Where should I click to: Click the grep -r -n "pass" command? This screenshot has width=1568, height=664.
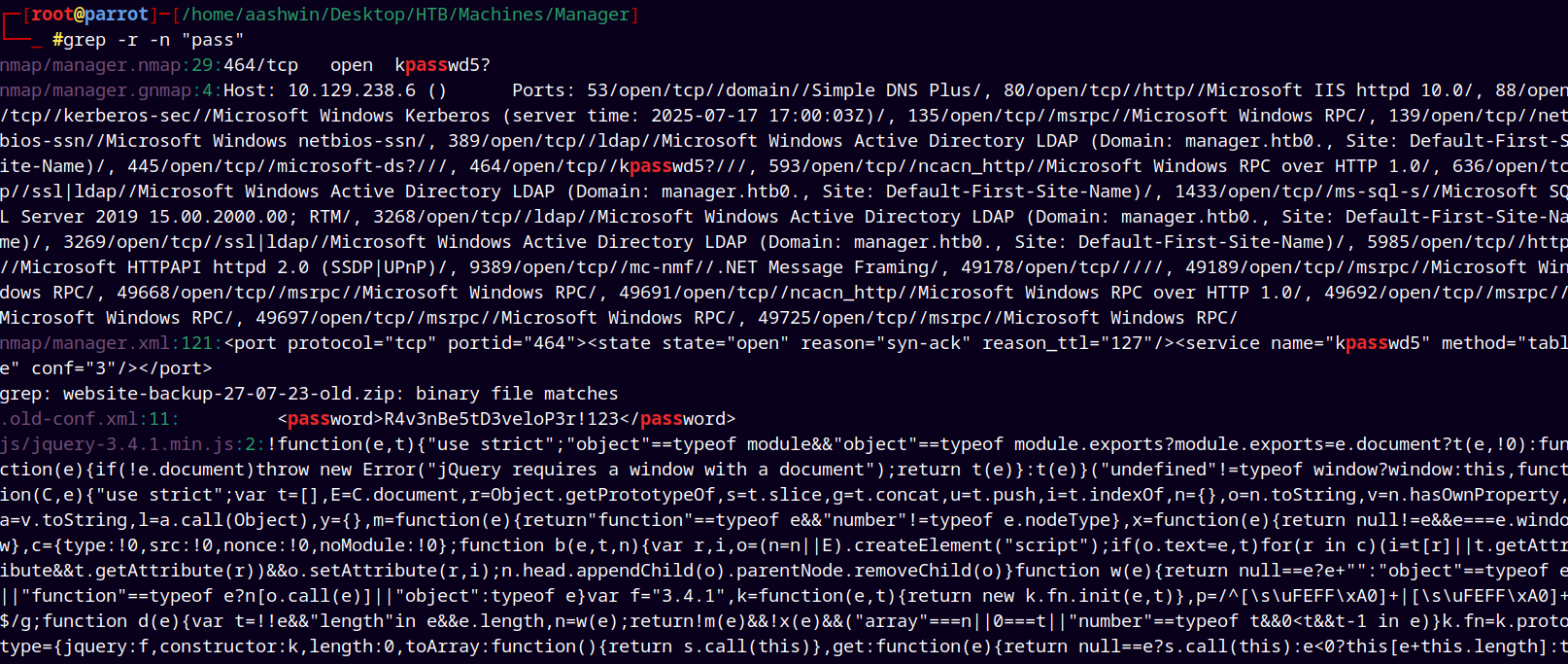click(153, 40)
